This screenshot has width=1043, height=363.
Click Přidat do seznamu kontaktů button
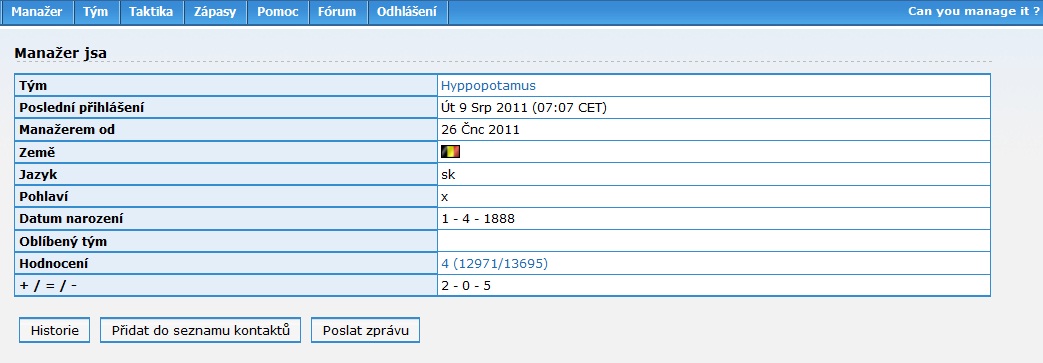tap(200, 330)
